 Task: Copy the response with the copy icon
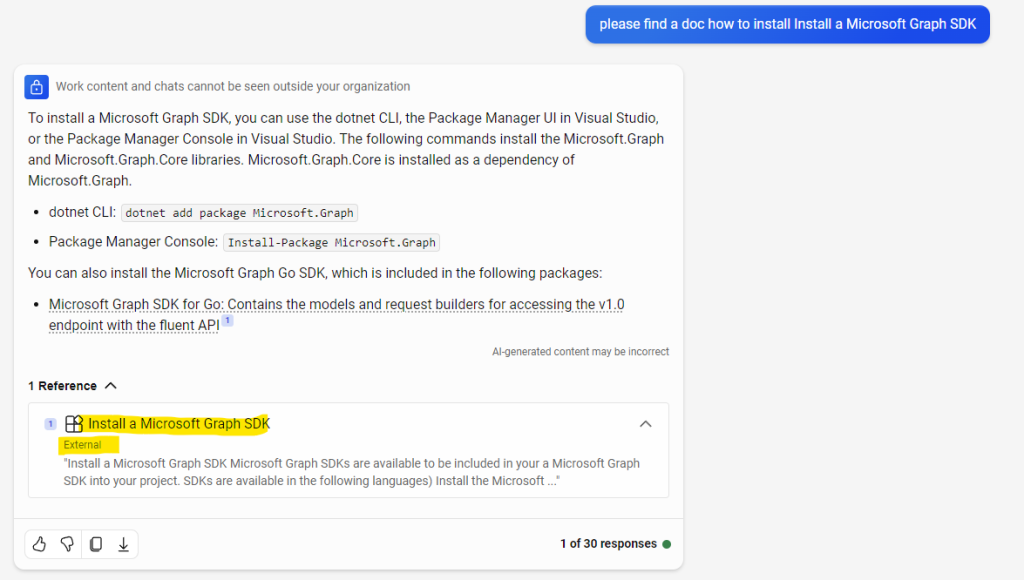[95, 544]
